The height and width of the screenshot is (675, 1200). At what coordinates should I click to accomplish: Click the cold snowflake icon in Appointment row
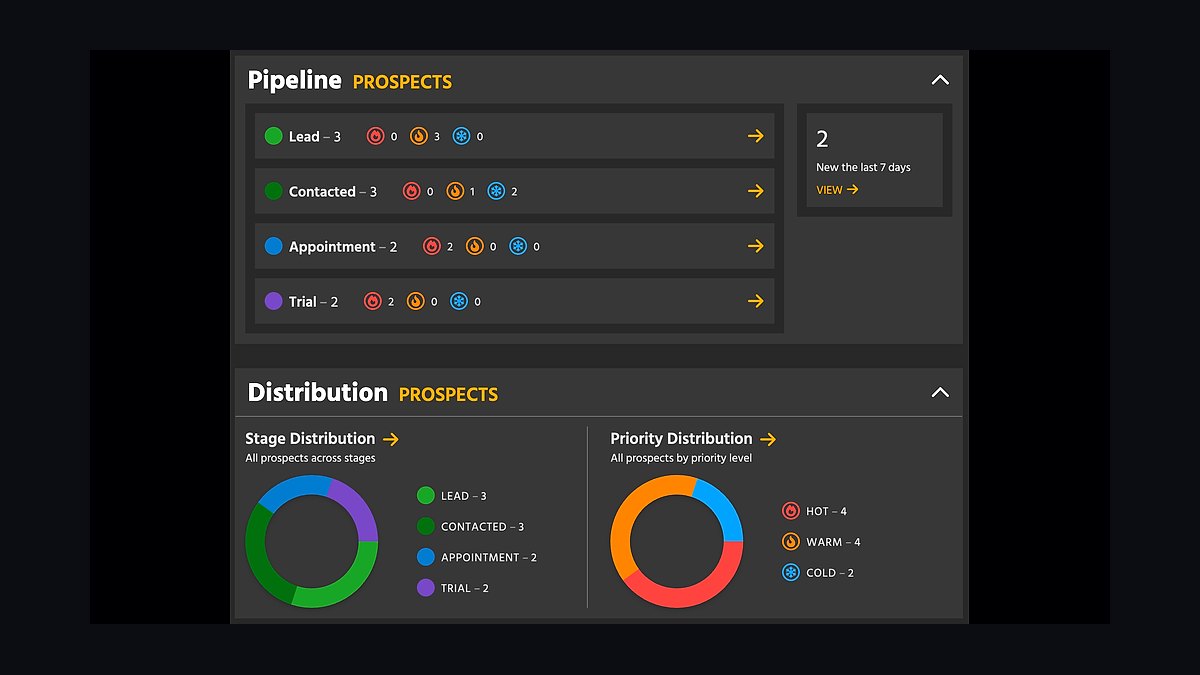coord(518,246)
